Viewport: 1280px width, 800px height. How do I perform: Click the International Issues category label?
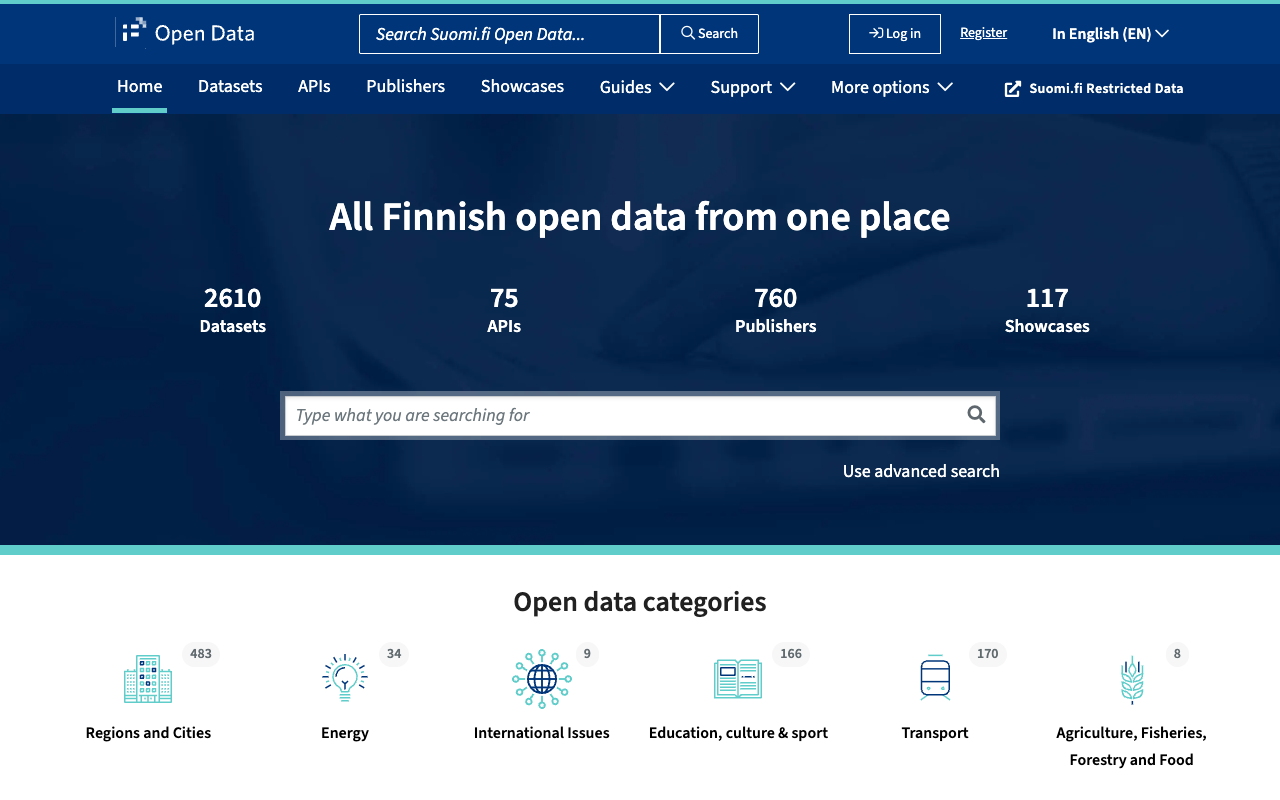pos(542,733)
